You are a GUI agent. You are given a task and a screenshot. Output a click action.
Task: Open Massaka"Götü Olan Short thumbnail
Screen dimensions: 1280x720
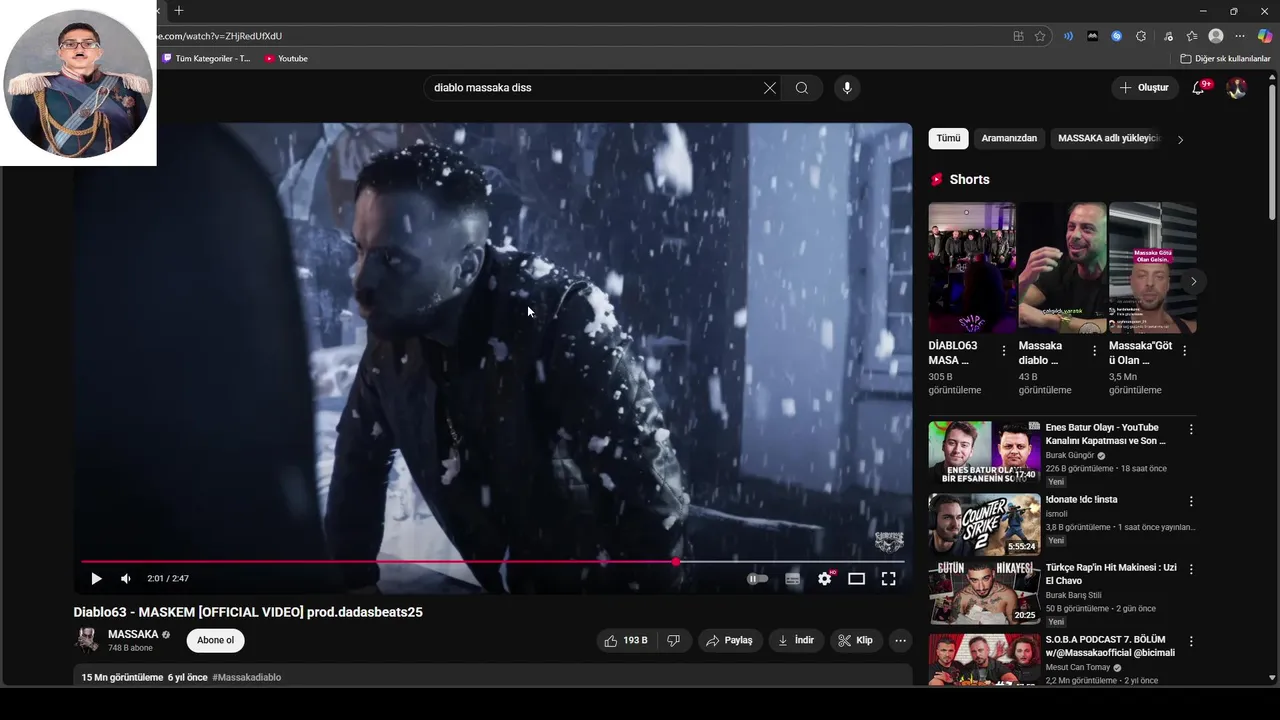point(1152,267)
